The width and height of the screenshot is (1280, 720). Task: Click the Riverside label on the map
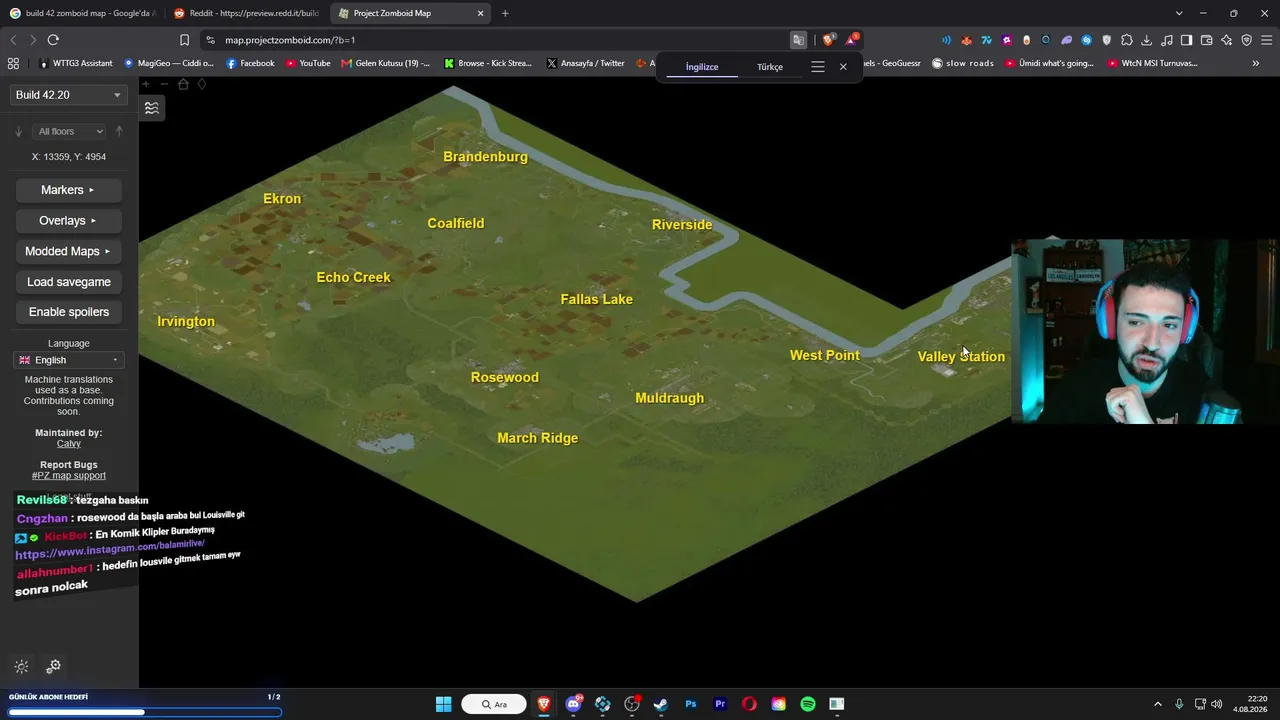click(682, 225)
